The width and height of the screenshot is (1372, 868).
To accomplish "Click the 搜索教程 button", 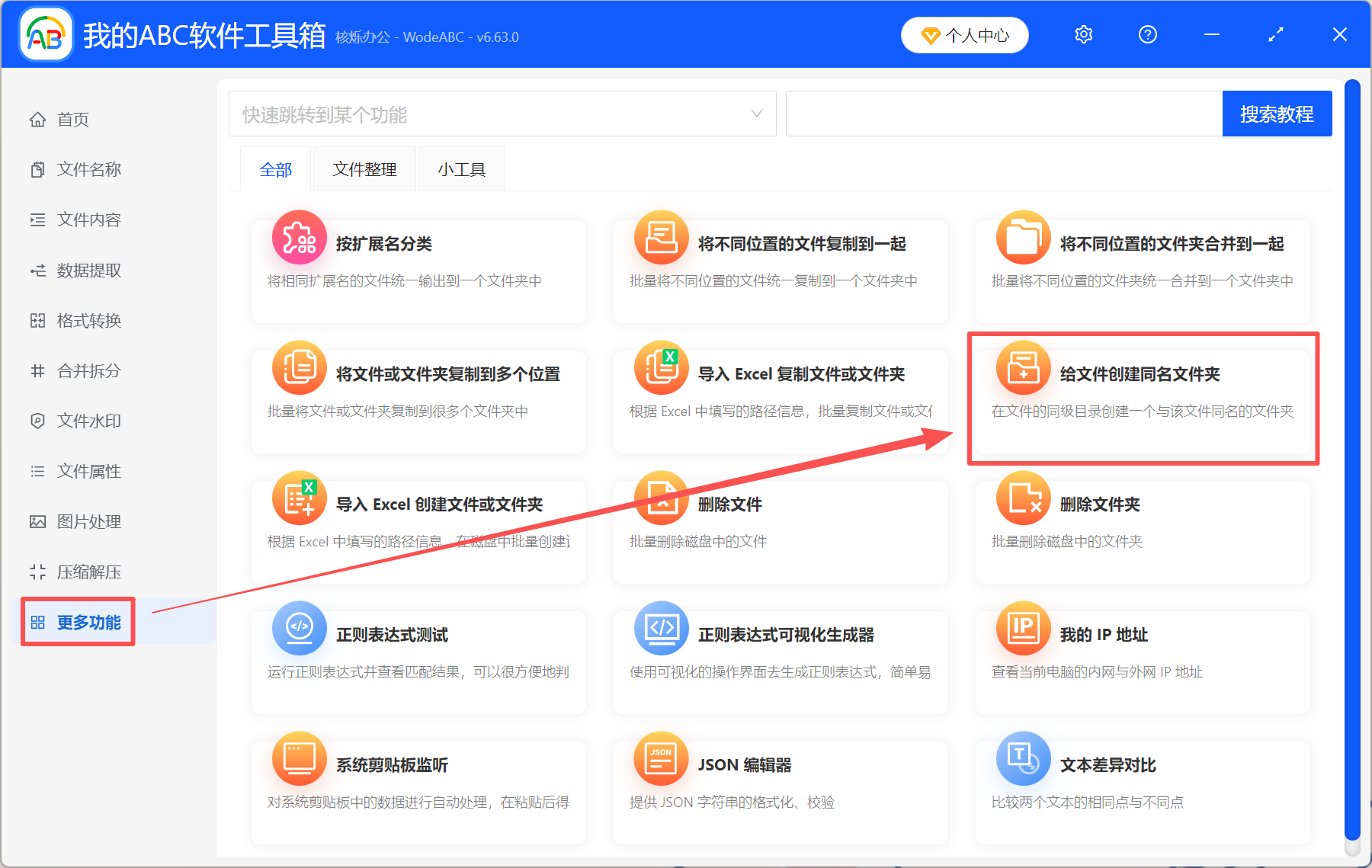I will 1277,114.
